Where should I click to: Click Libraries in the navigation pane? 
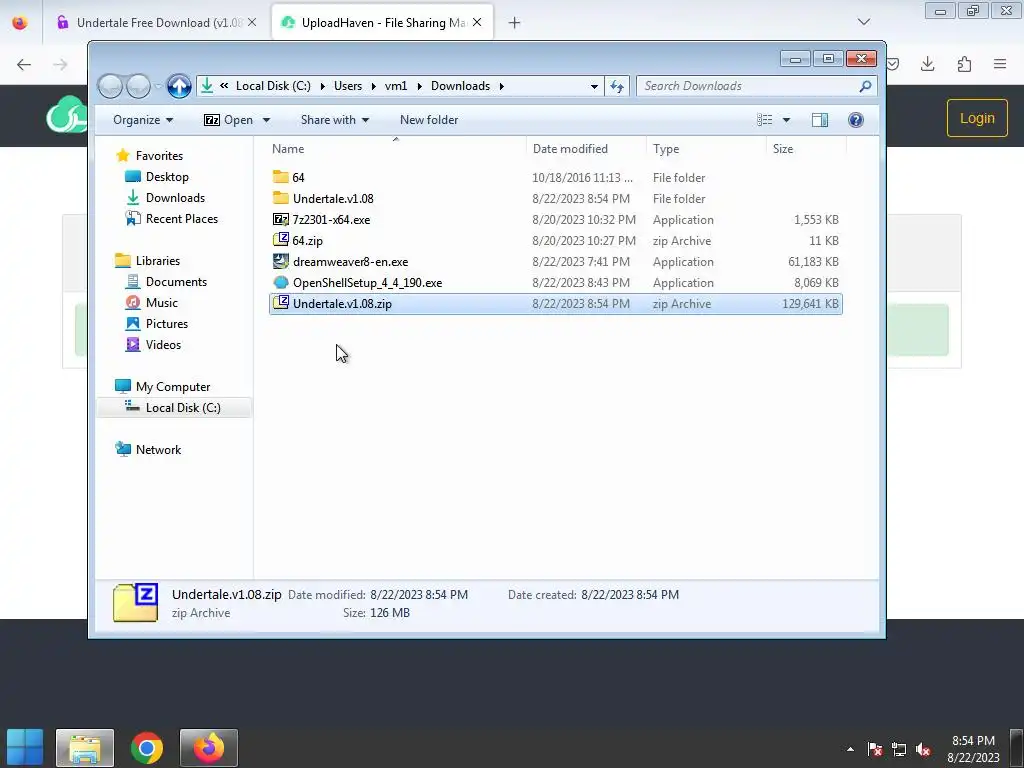tap(157, 260)
